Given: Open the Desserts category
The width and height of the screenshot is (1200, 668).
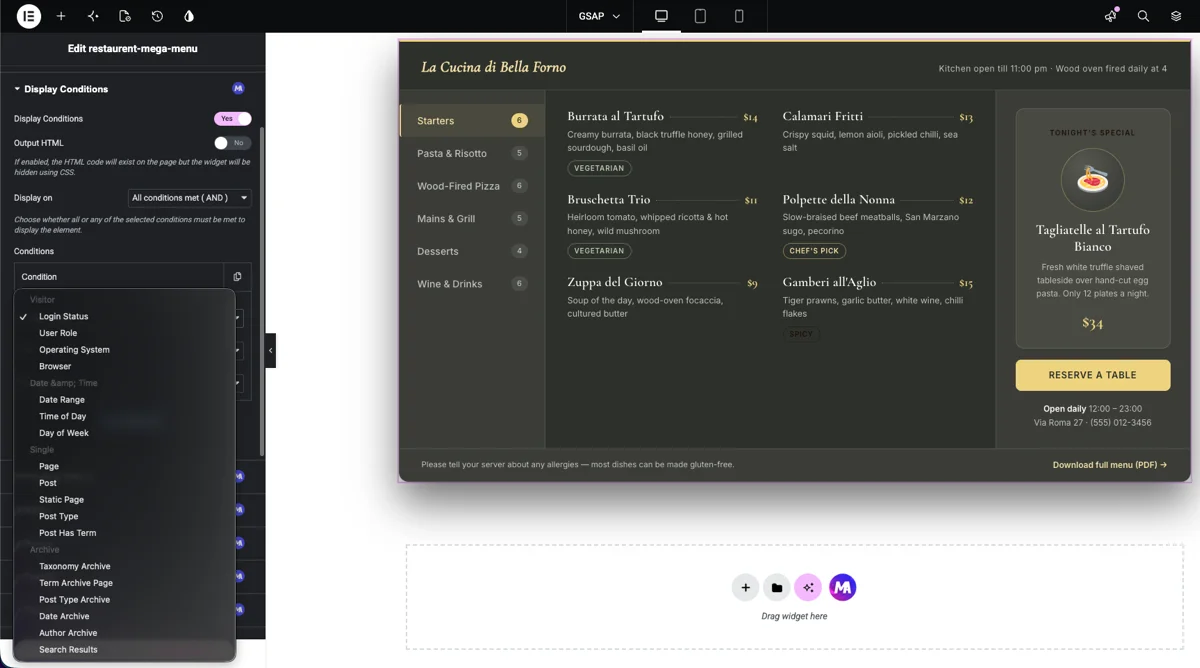Looking at the screenshot, I should click(472, 251).
